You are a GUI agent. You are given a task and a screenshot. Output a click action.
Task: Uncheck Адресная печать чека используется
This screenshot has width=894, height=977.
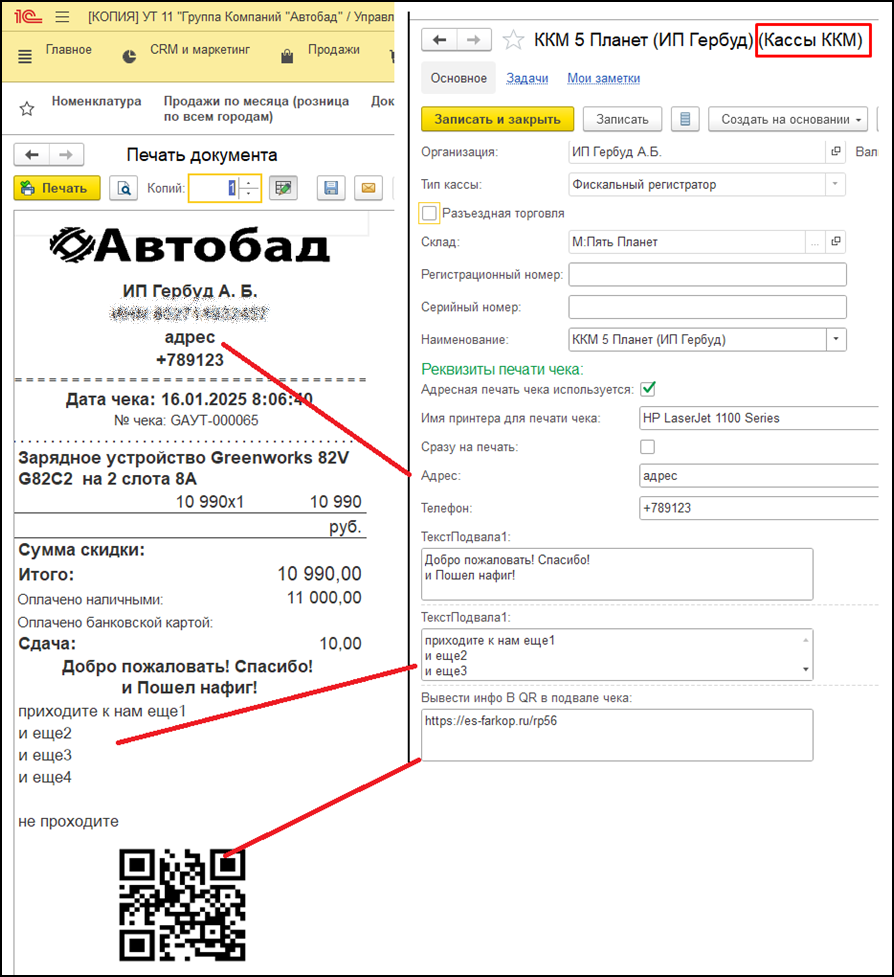648,389
